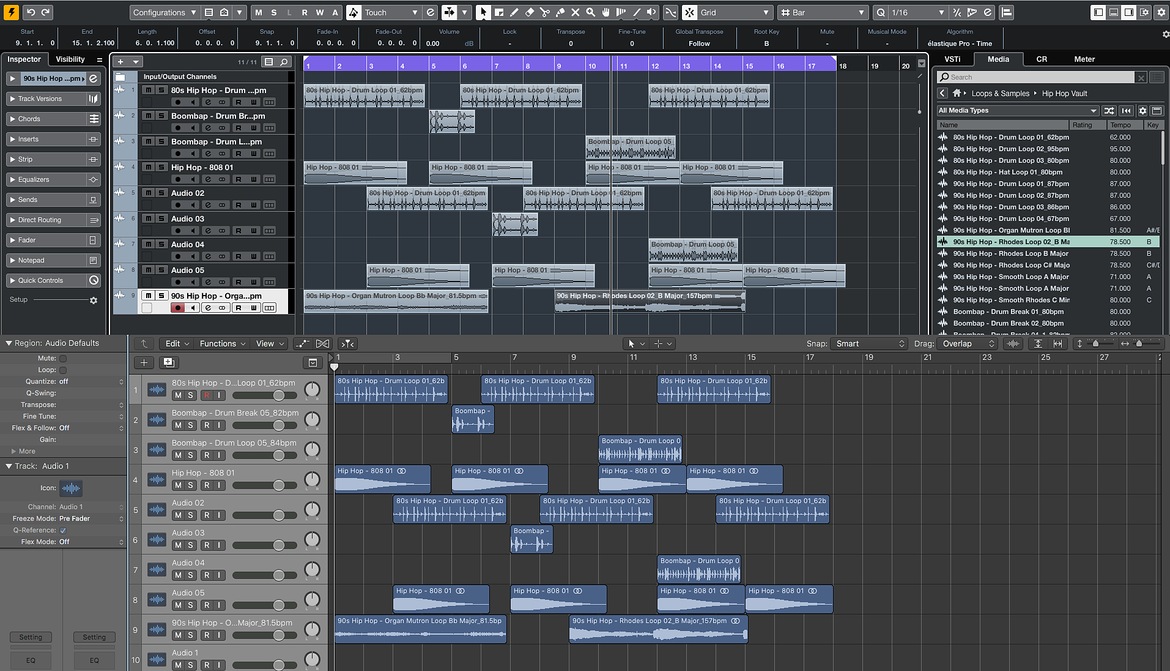Click the waveform icon of Logic track Audio 02

[x=157, y=510]
